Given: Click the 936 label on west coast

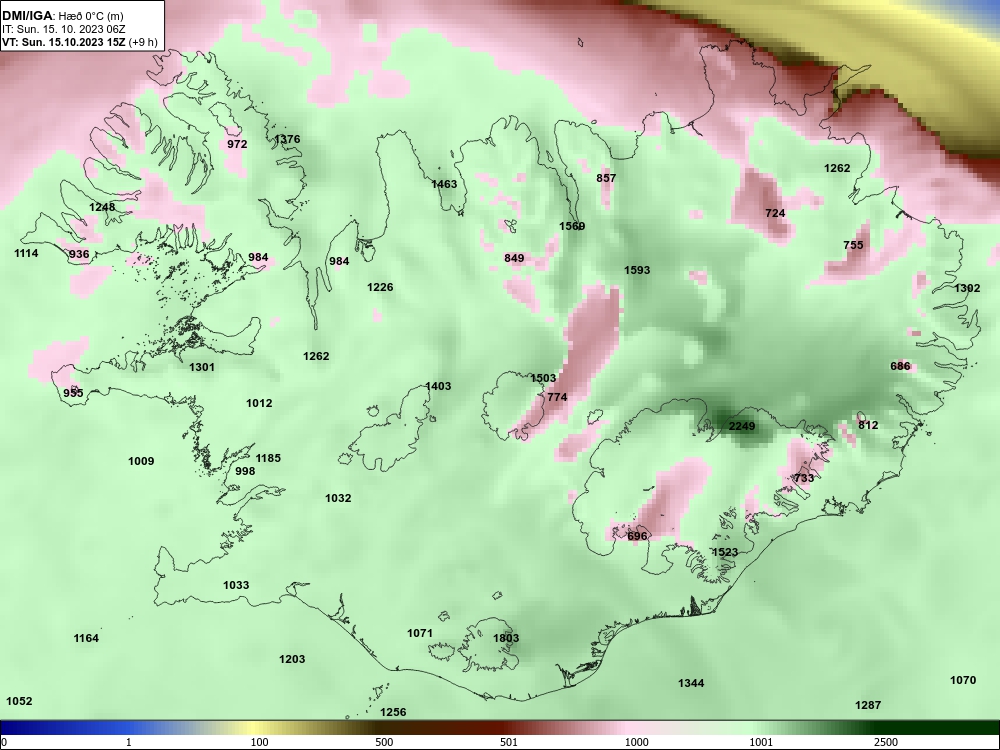Looking at the screenshot, I should click(79, 254).
